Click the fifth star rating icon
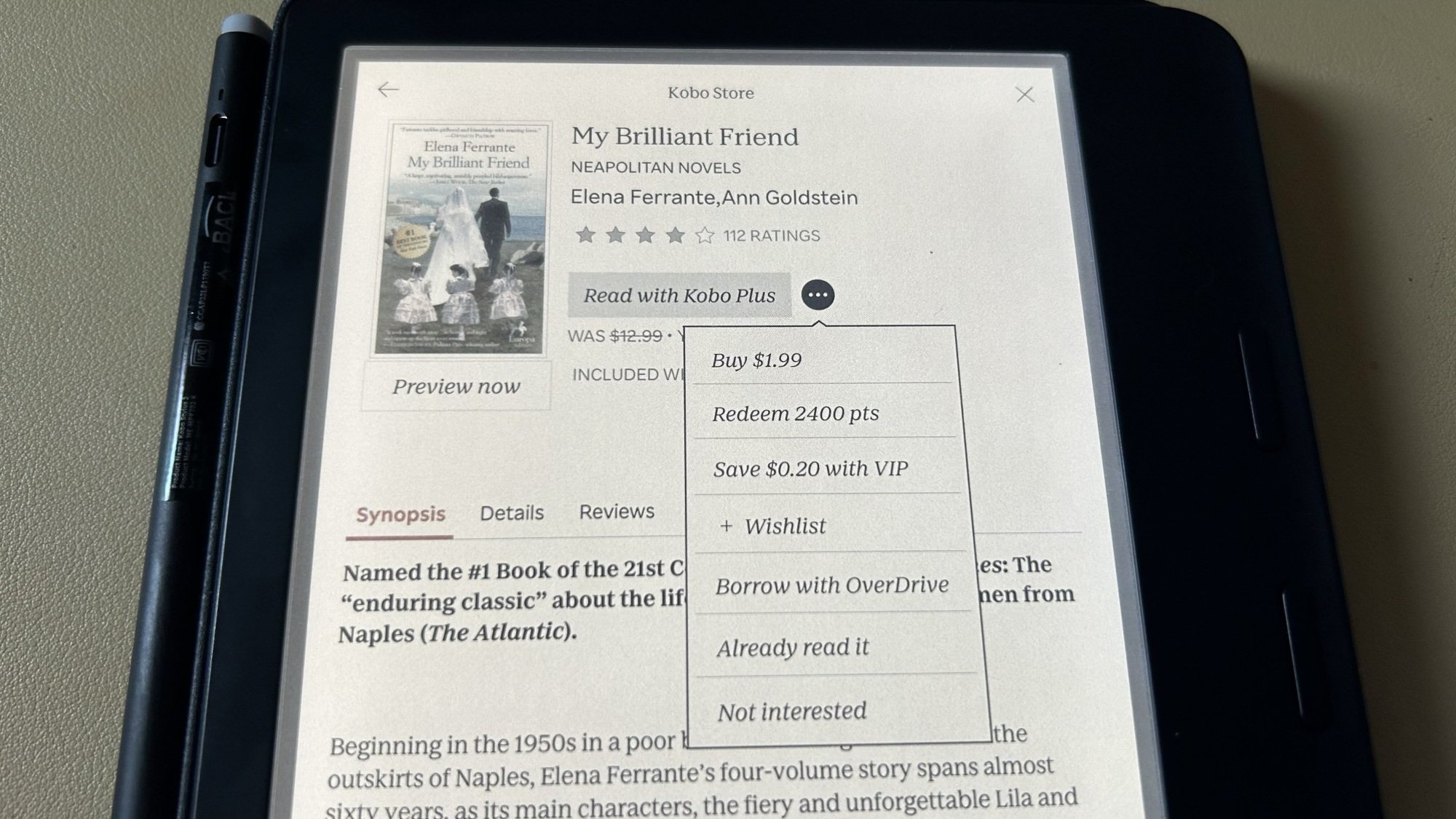 click(701, 235)
